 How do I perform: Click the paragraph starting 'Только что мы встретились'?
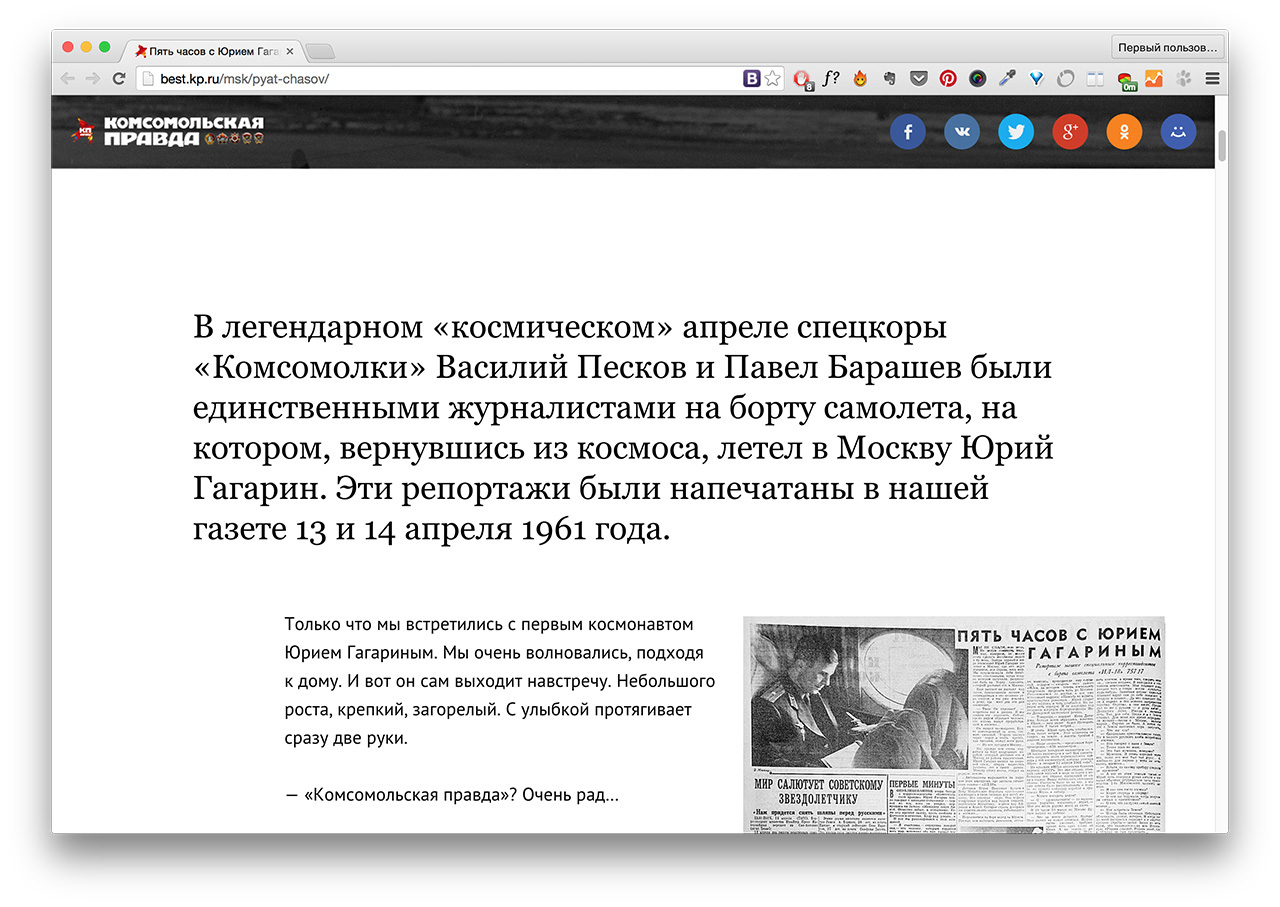500,681
